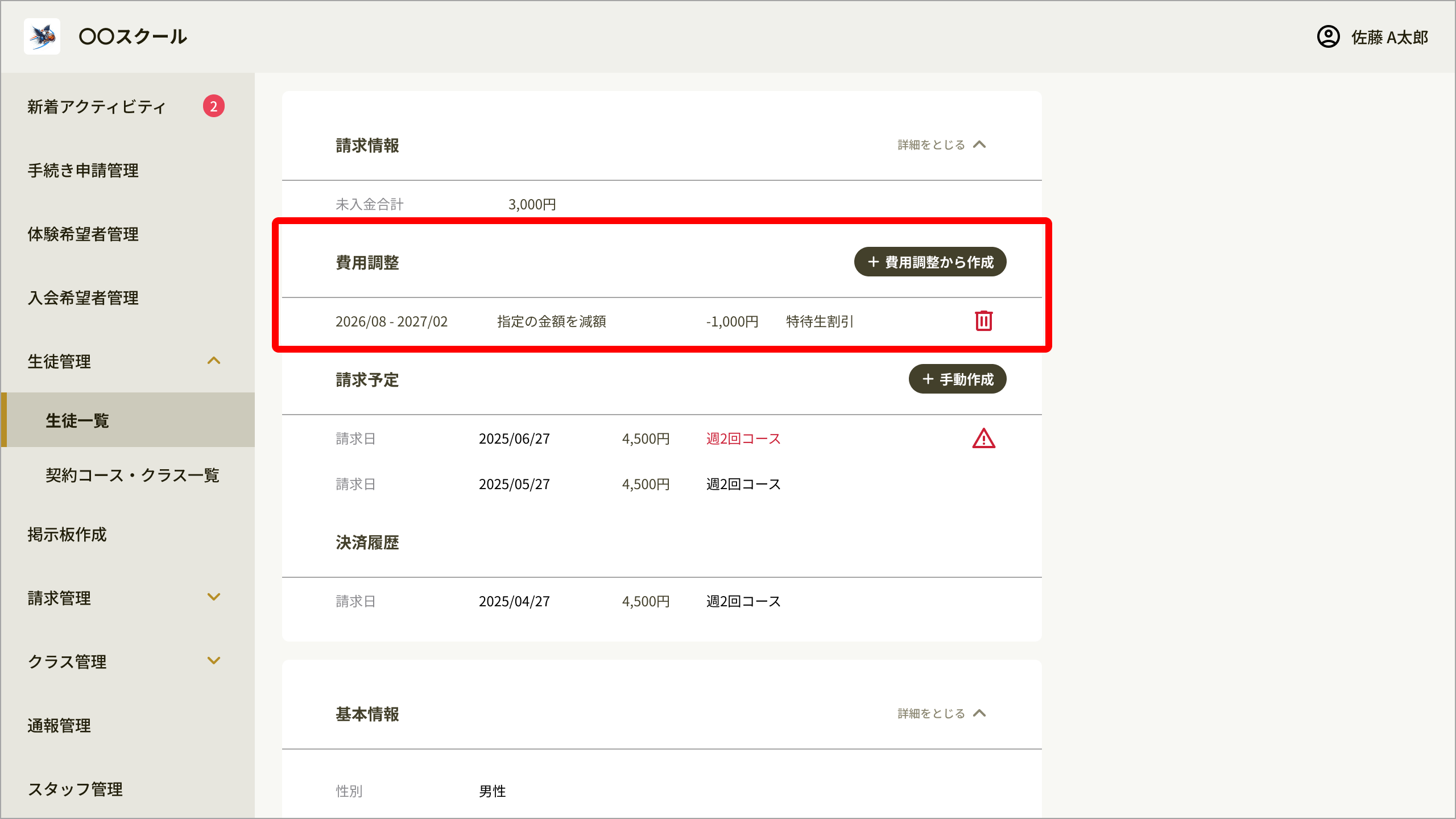Screen dimensions: 1456x819
Task: Click the gender value 男性
Action: tap(492, 791)
